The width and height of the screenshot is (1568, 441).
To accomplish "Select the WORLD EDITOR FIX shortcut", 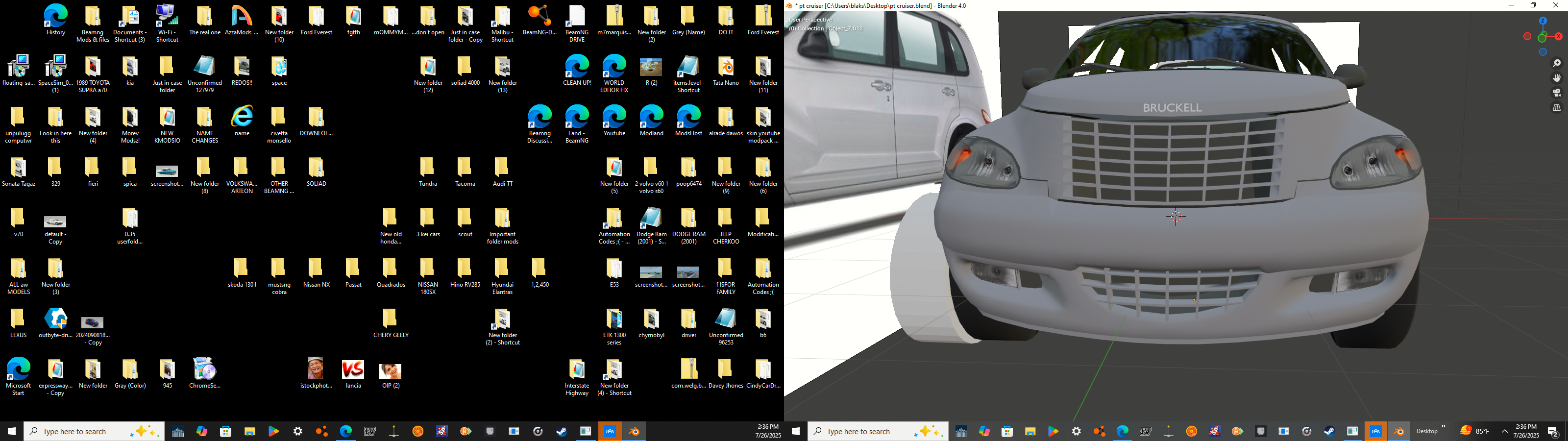I will 613,73.
